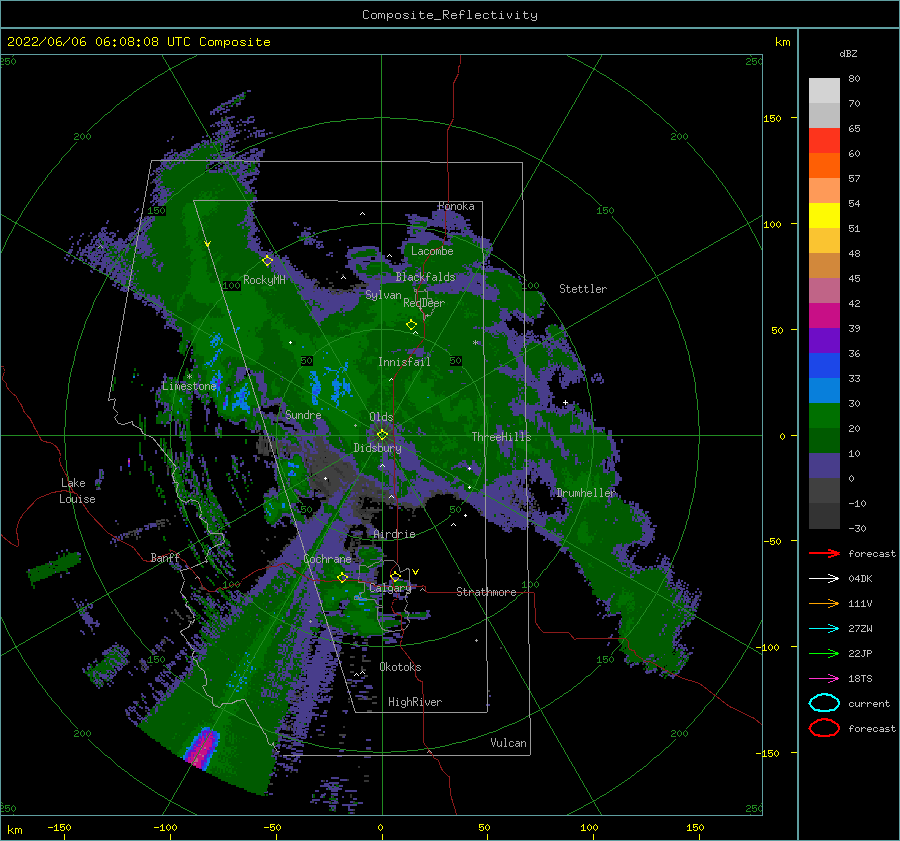Screen dimensions: 900x841
Task: Click the Ponoka city label
Action: [456, 206]
